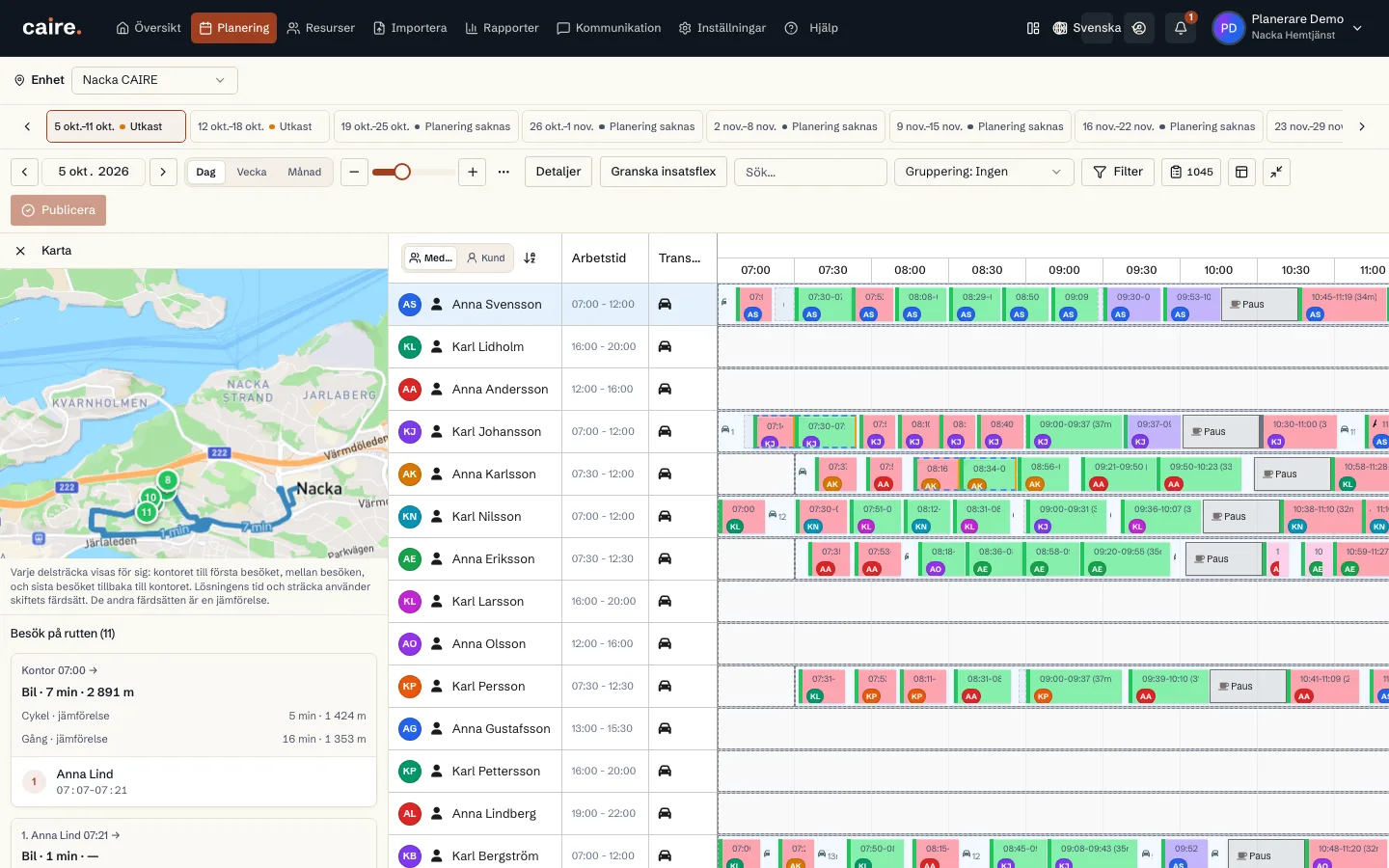Select the Med... employee view toggle
This screenshot has width=1389, height=868.
click(430, 258)
